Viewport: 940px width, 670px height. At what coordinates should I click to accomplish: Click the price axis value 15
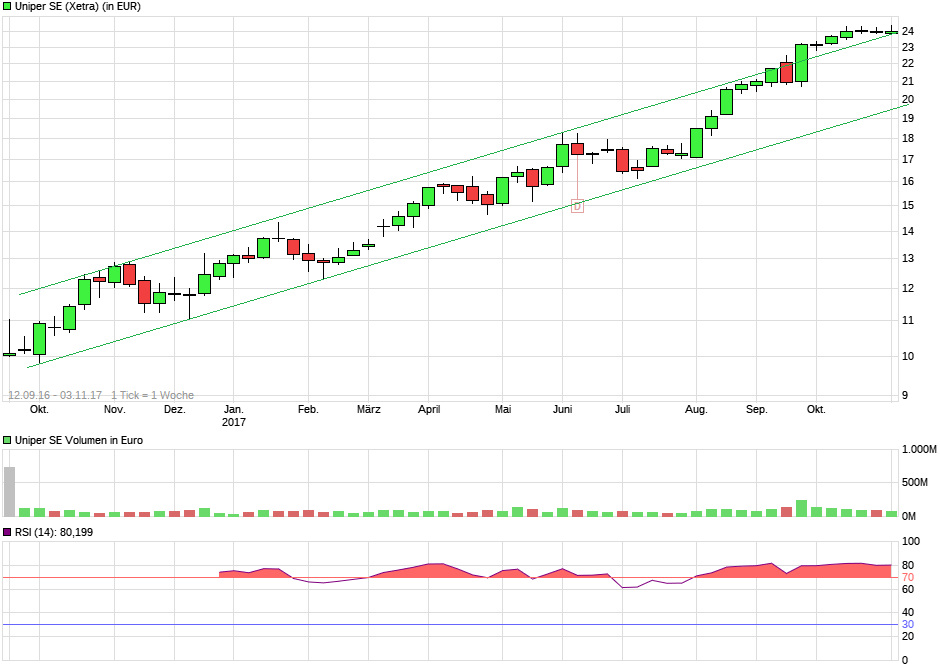[908, 206]
